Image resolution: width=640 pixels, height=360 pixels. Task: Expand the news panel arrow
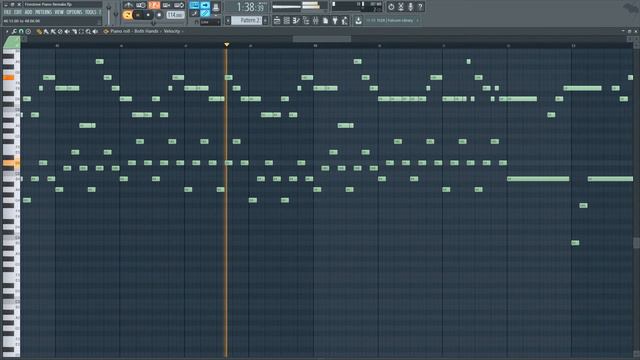[x=418, y=20]
